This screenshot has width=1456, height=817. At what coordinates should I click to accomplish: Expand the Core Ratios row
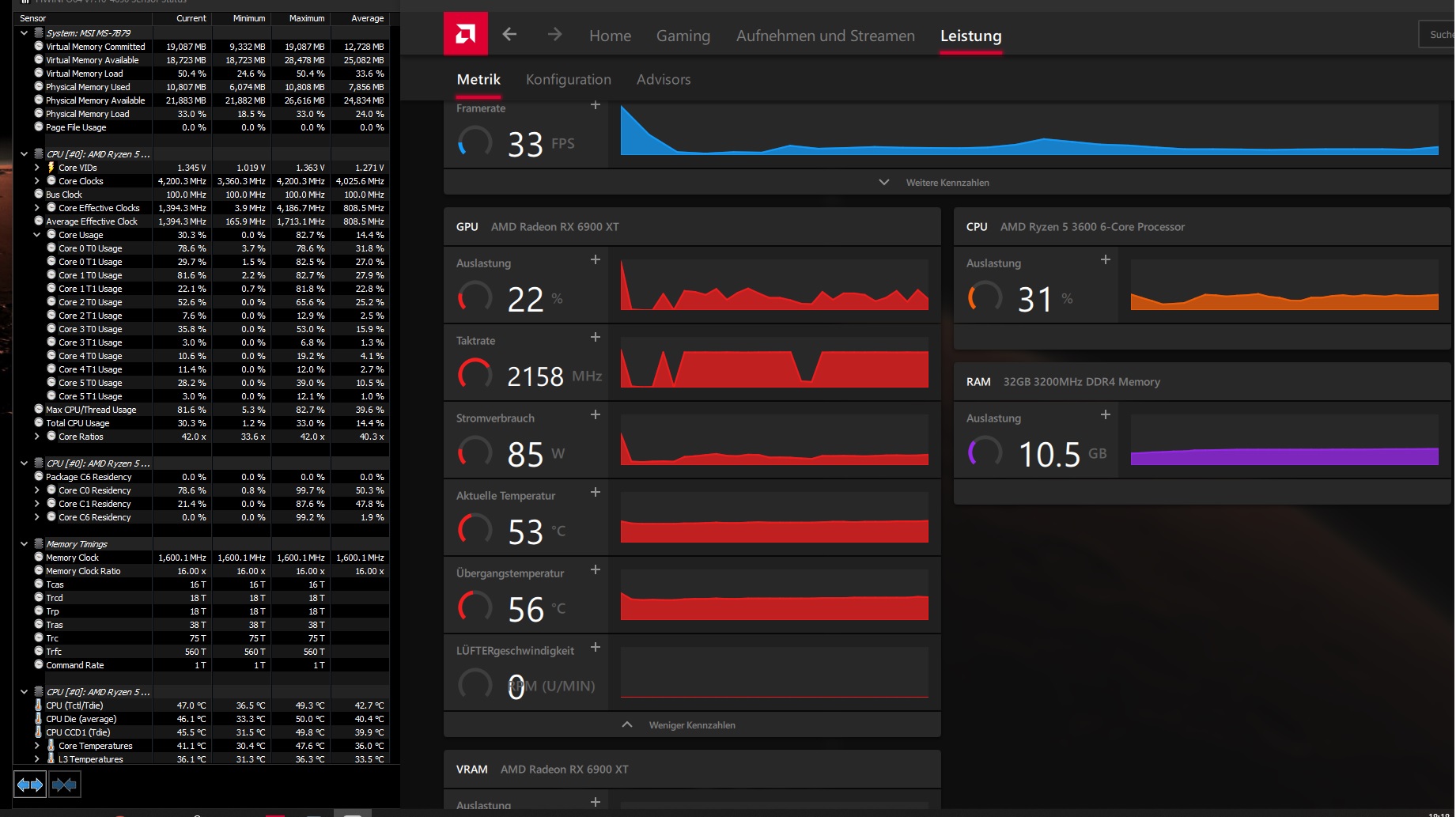pos(36,437)
